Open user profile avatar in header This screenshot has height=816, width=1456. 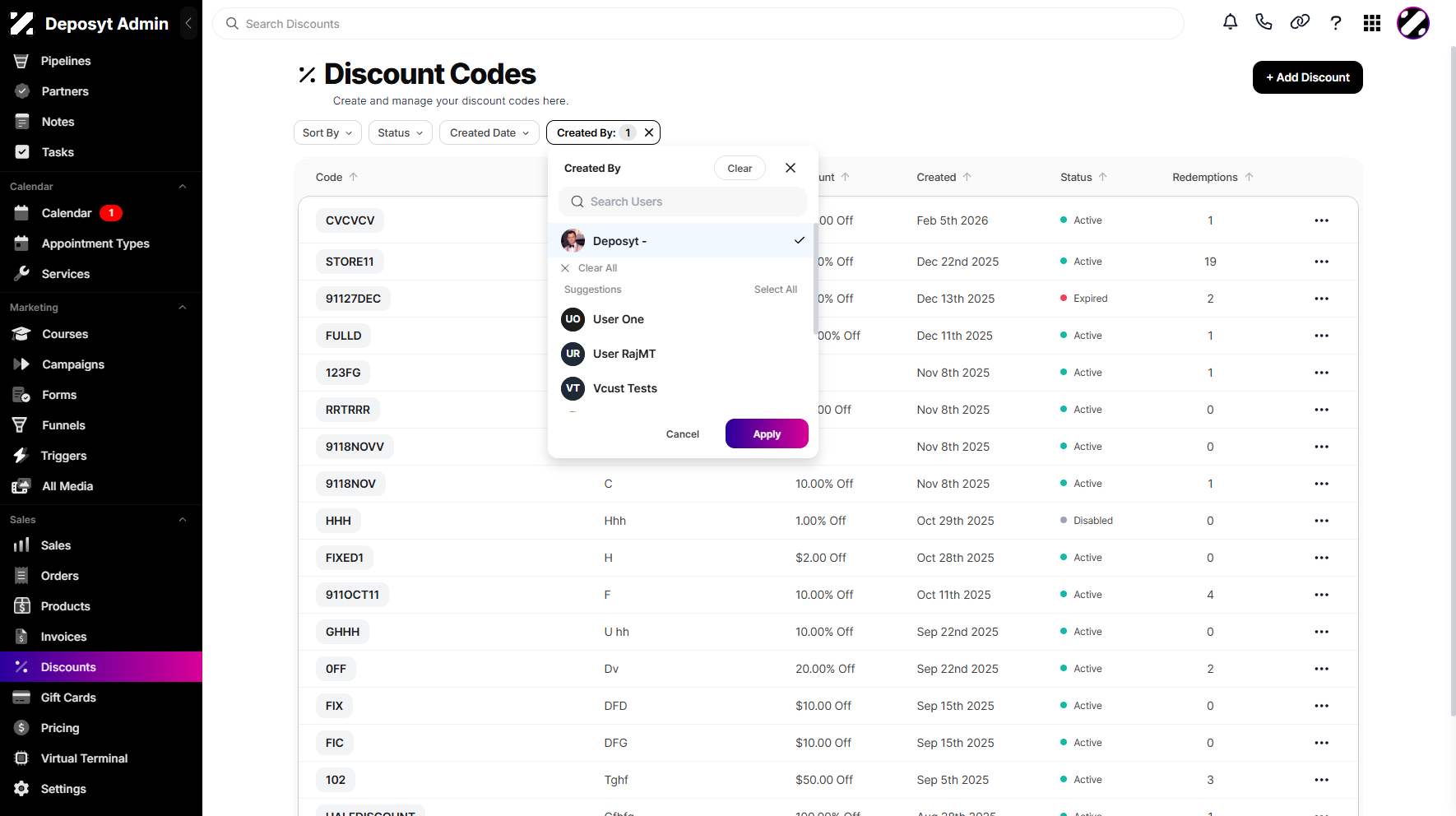[1413, 23]
